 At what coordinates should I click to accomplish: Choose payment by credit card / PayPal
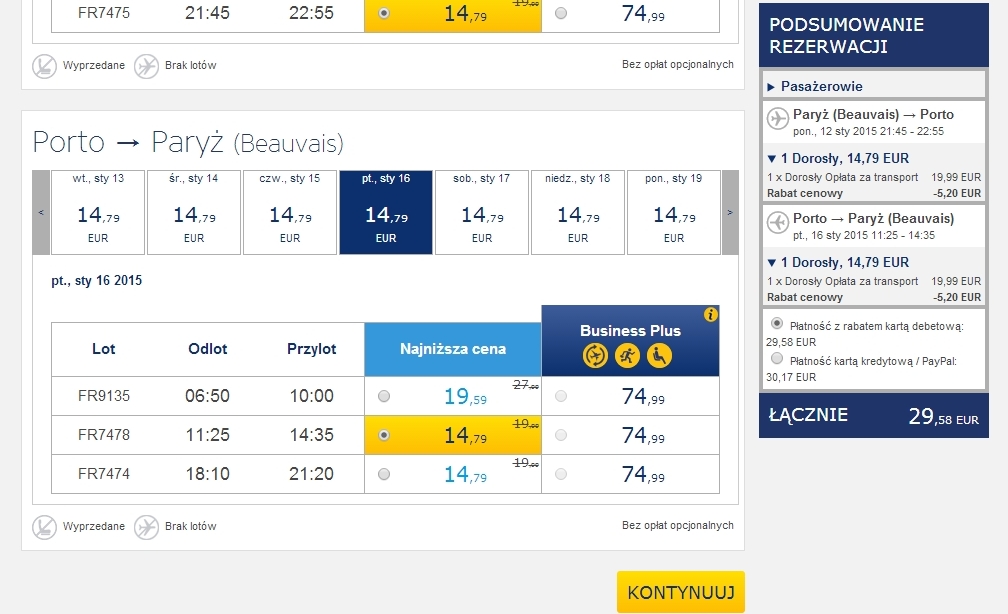(777, 358)
